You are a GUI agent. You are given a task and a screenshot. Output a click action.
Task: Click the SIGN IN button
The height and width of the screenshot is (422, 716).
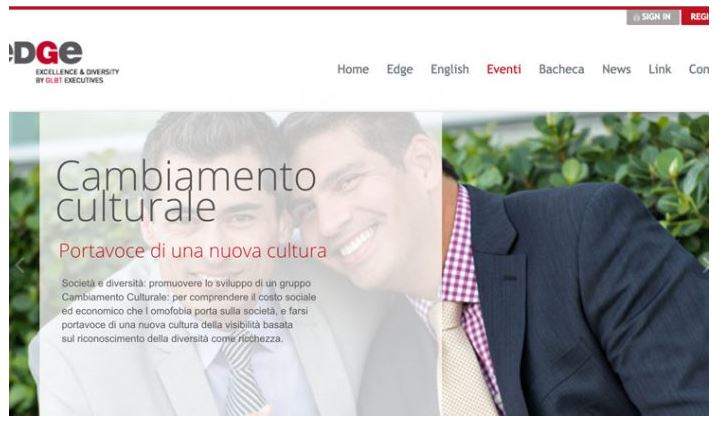653,17
